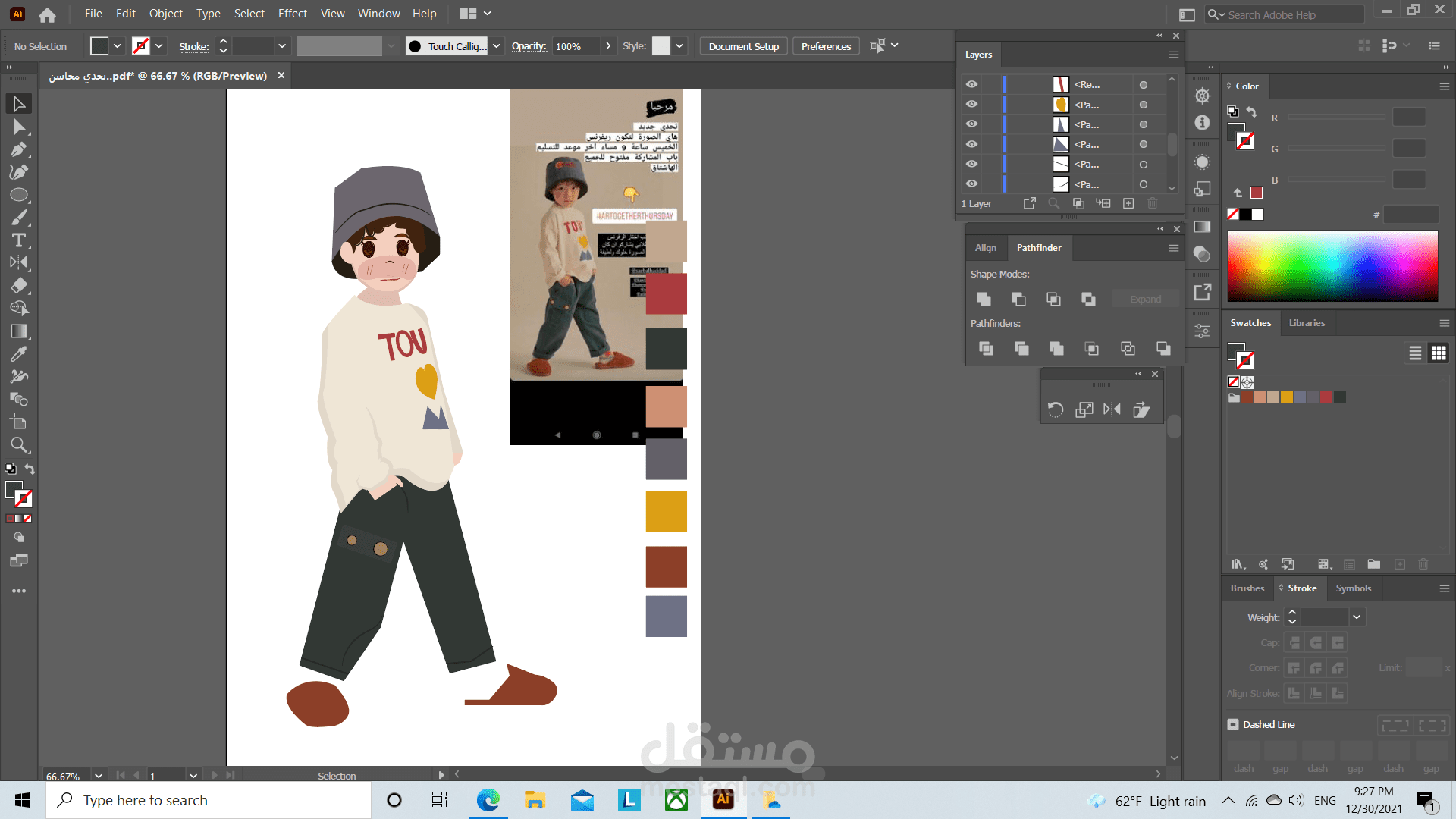1456x819 pixels.
Task: Select the red swatch in Swatches panel
Action: coord(1326,397)
